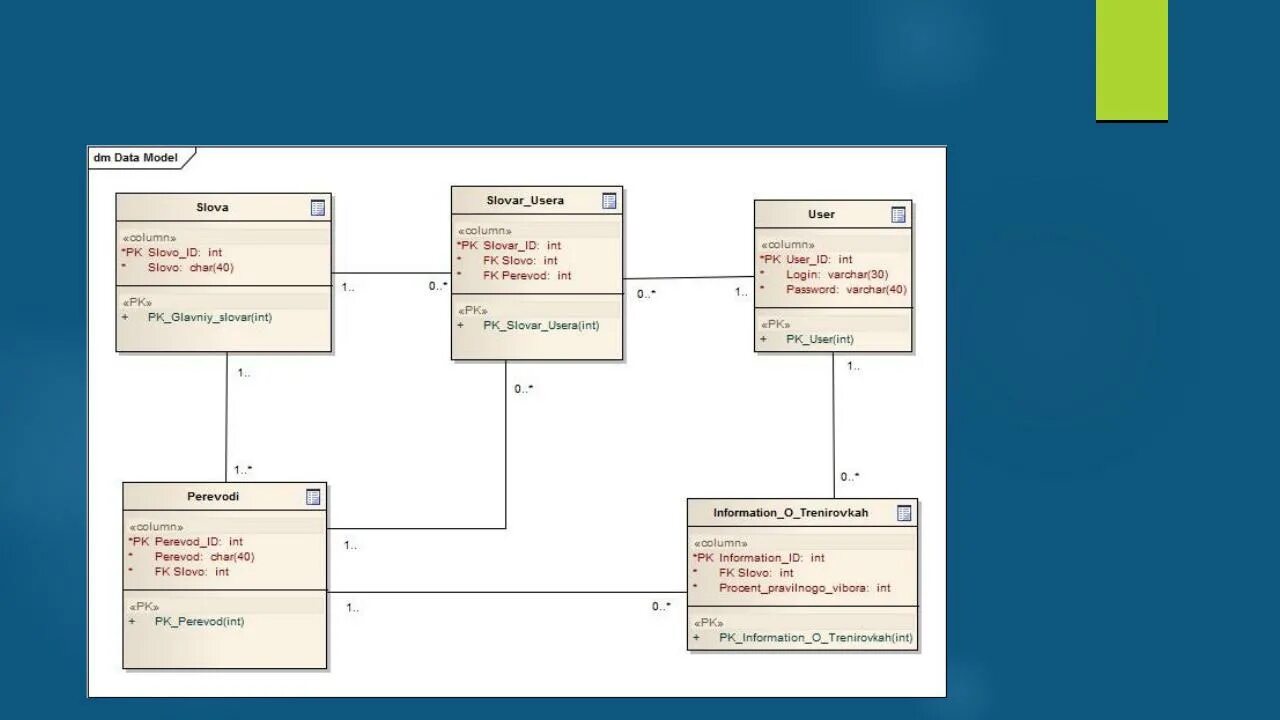Image resolution: width=1280 pixels, height=720 pixels.
Task: Select the Slova table title
Action: (212, 208)
